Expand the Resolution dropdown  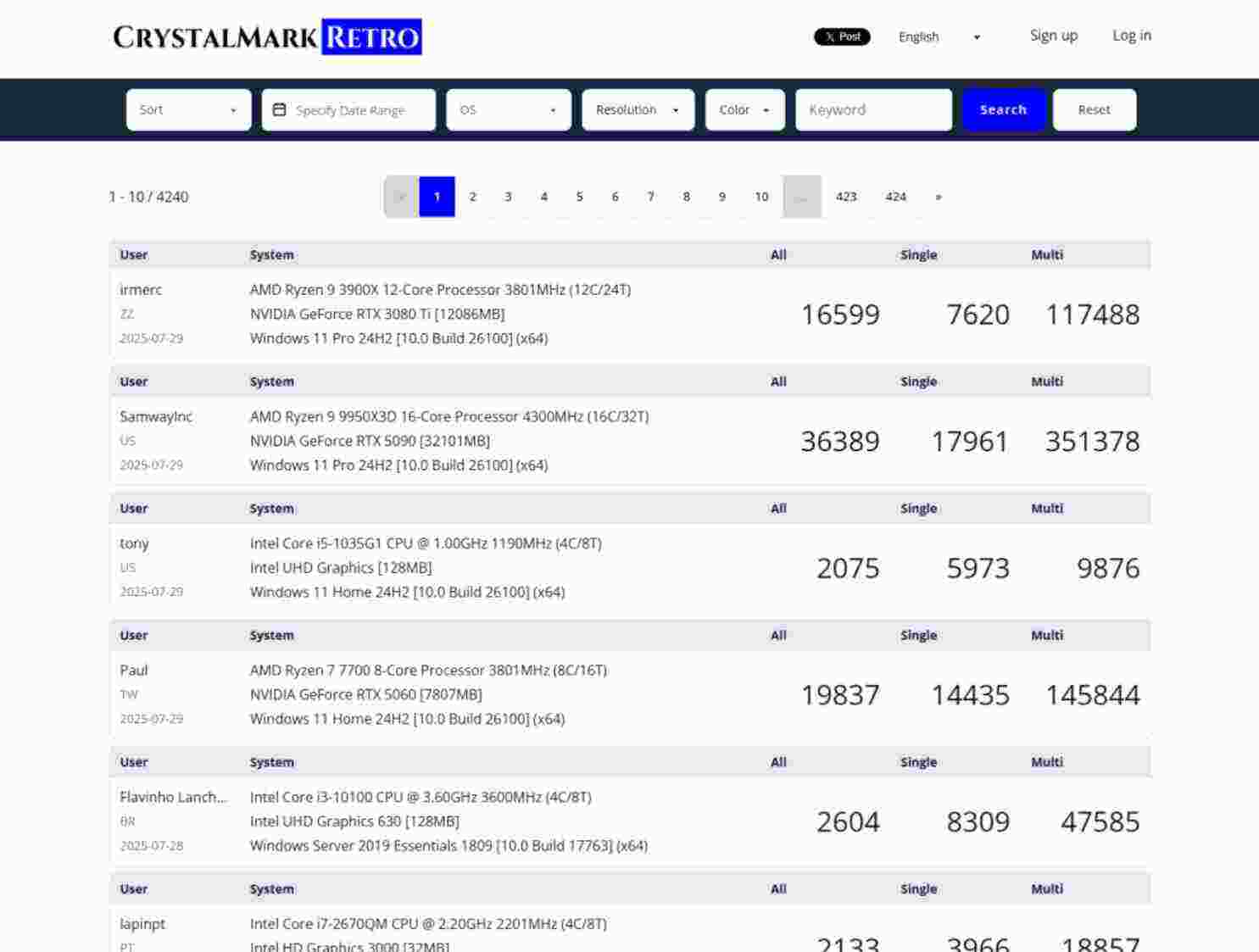[636, 109]
